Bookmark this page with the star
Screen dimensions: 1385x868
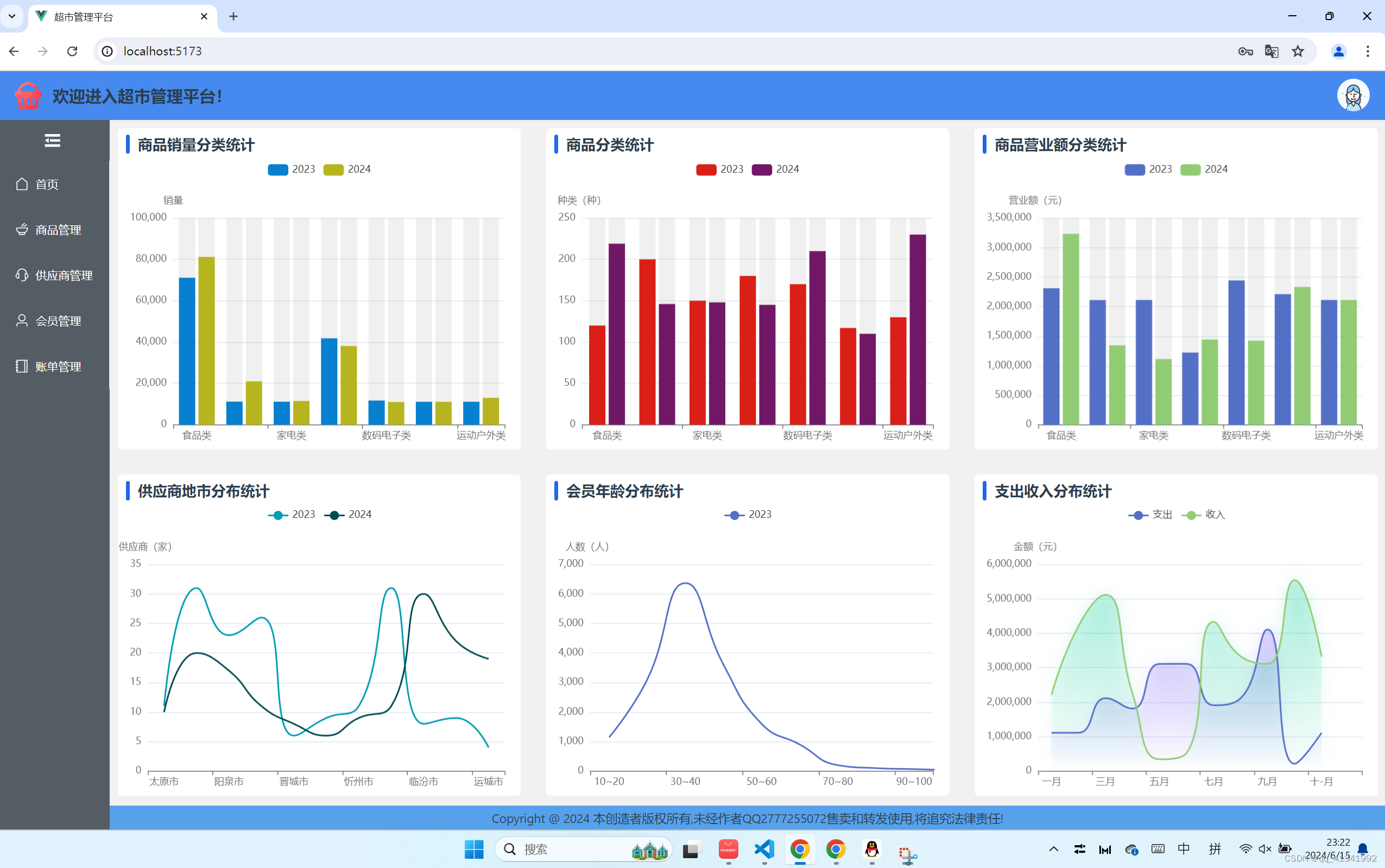tap(1298, 51)
